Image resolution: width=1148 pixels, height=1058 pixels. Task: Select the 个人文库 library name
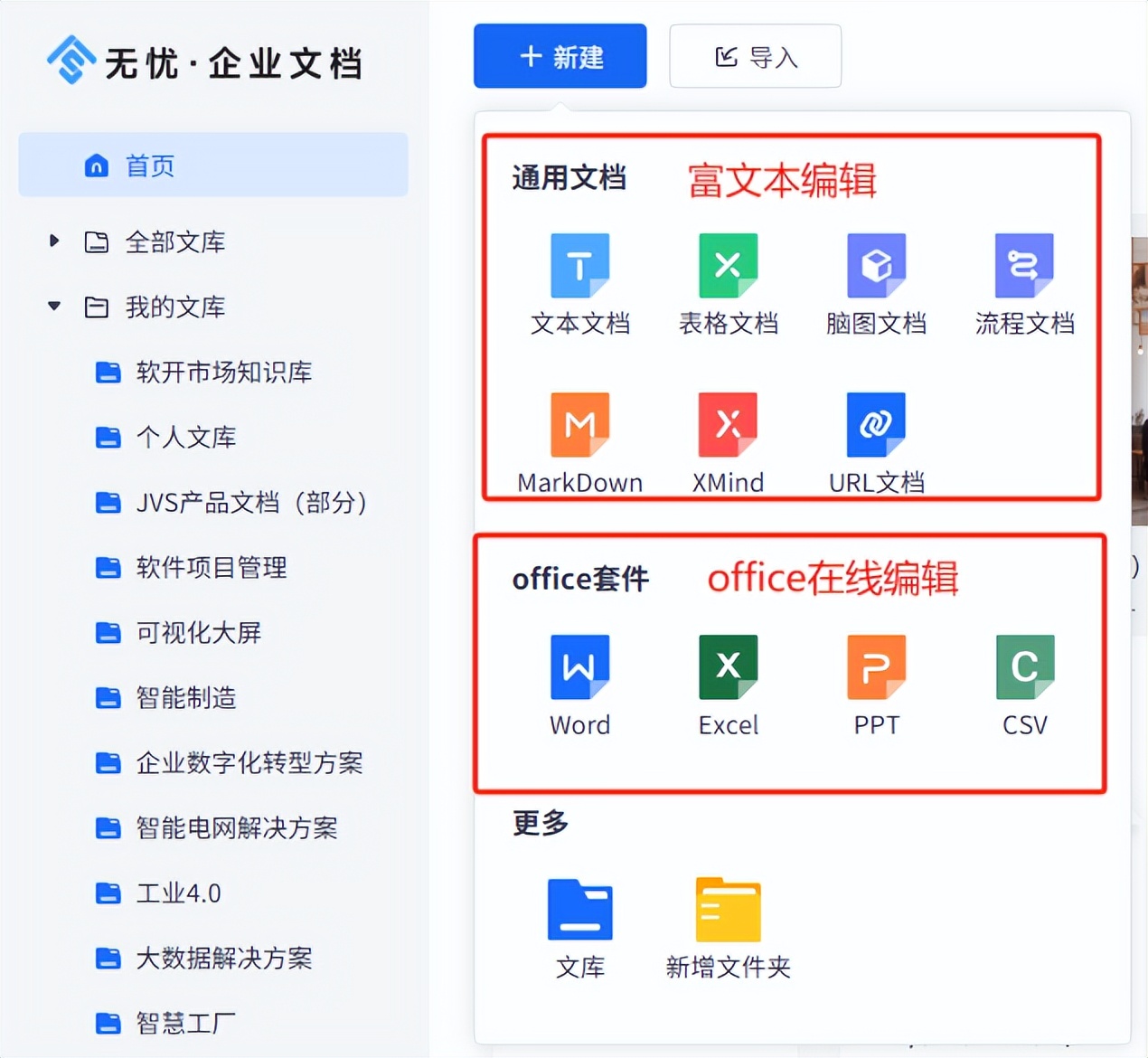pos(186,438)
